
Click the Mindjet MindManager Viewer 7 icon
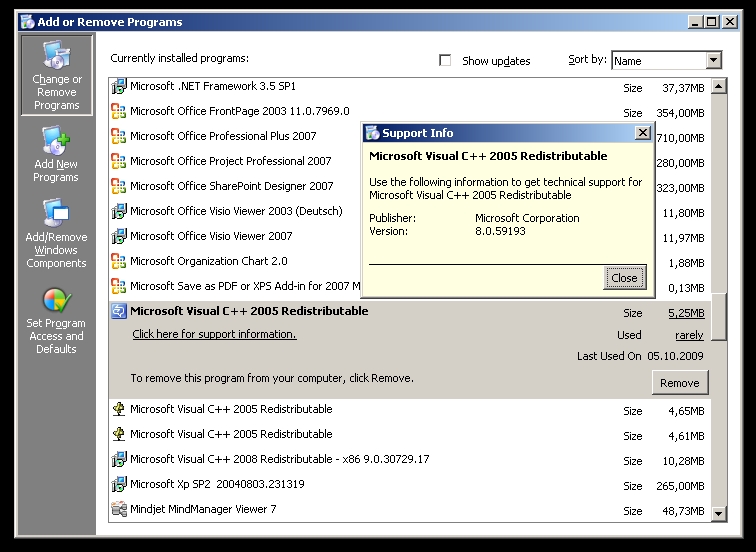pyautogui.click(x=119, y=509)
